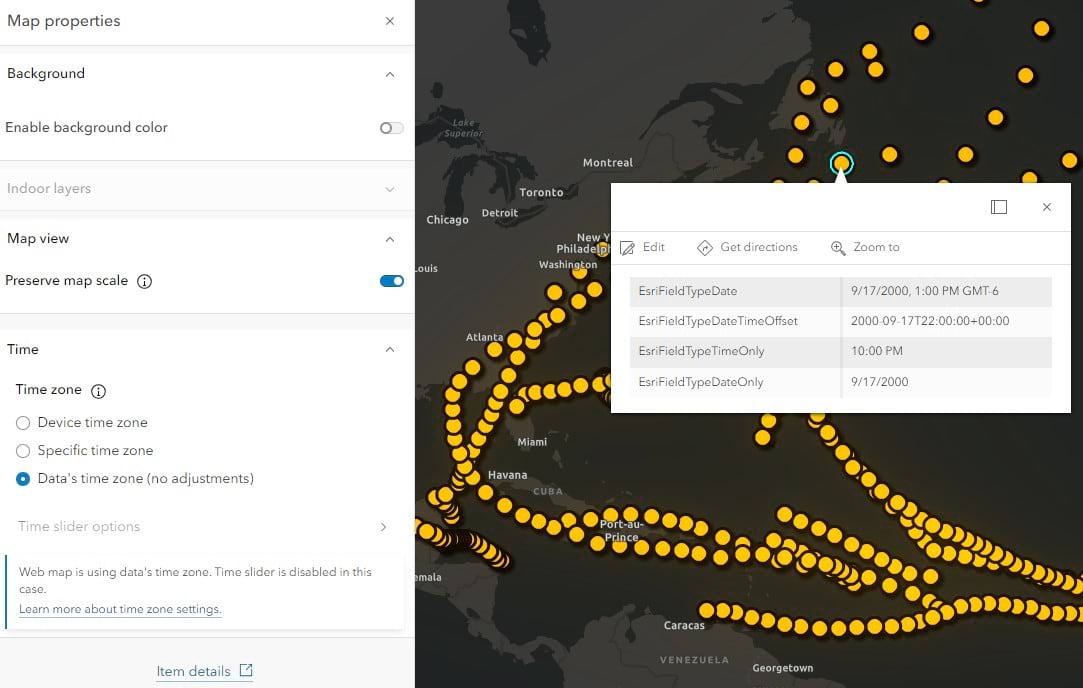The width and height of the screenshot is (1083, 688).
Task: Turn off Preserve map scale toggle
Action: click(391, 281)
